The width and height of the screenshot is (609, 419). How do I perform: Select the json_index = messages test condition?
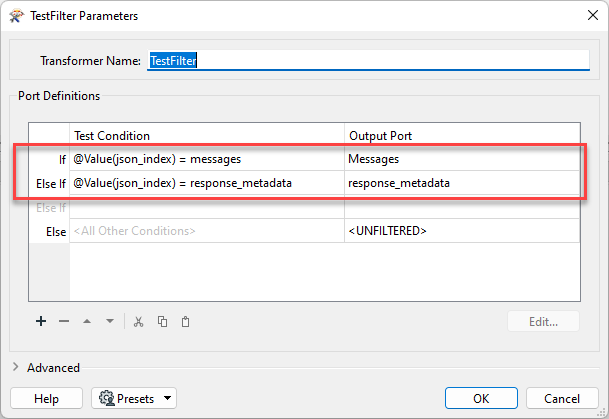click(x=207, y=159)
